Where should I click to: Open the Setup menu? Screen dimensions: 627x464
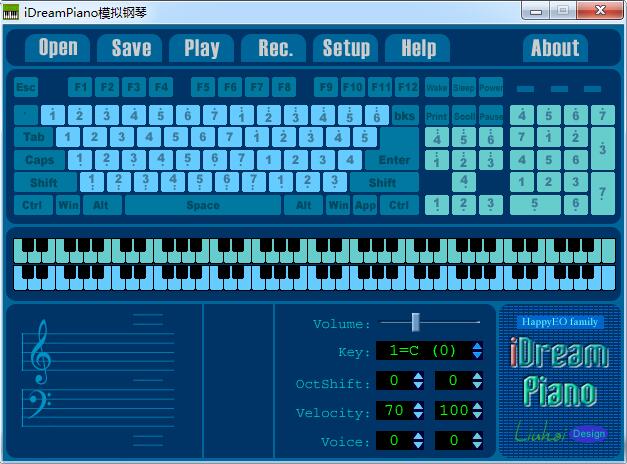click(345, 48)
